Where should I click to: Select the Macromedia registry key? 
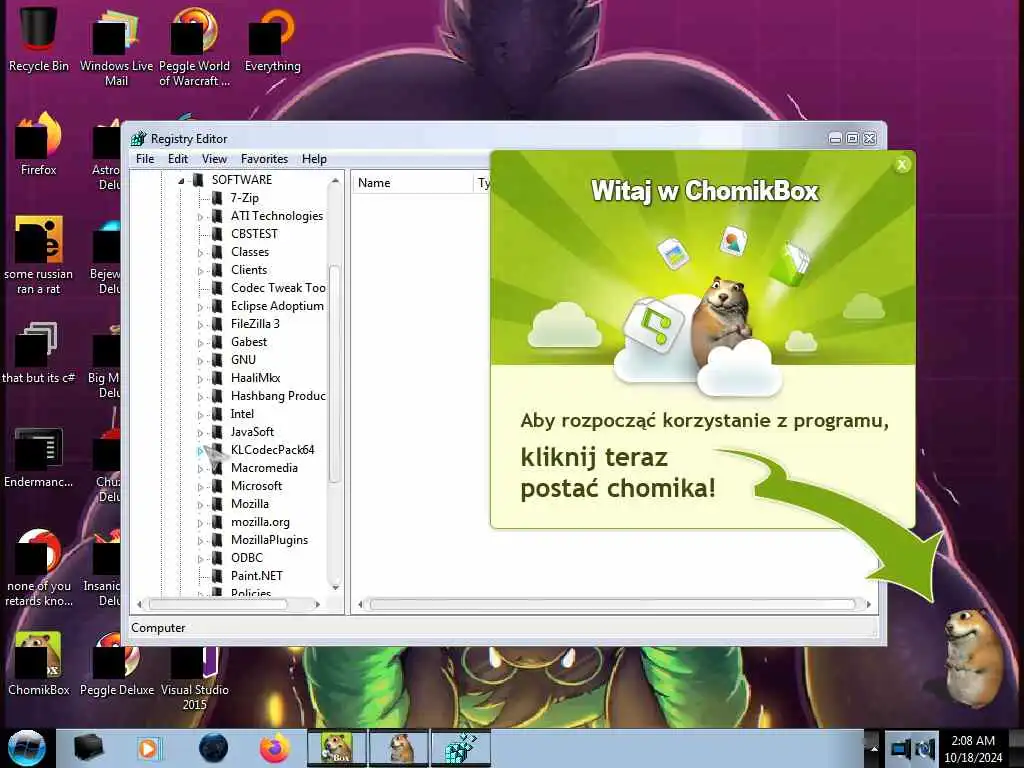[x=264, y=468]
